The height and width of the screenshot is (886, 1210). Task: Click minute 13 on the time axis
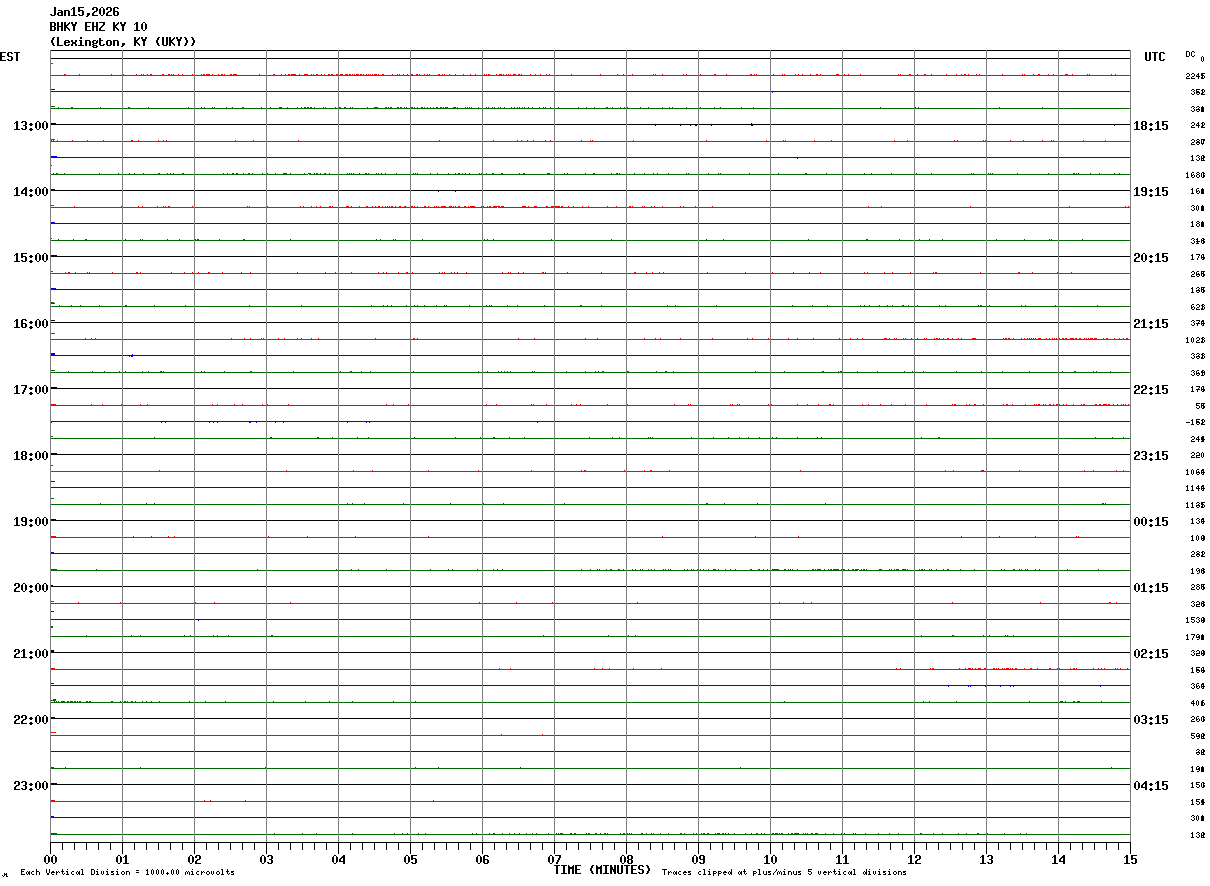pos(986,859)
